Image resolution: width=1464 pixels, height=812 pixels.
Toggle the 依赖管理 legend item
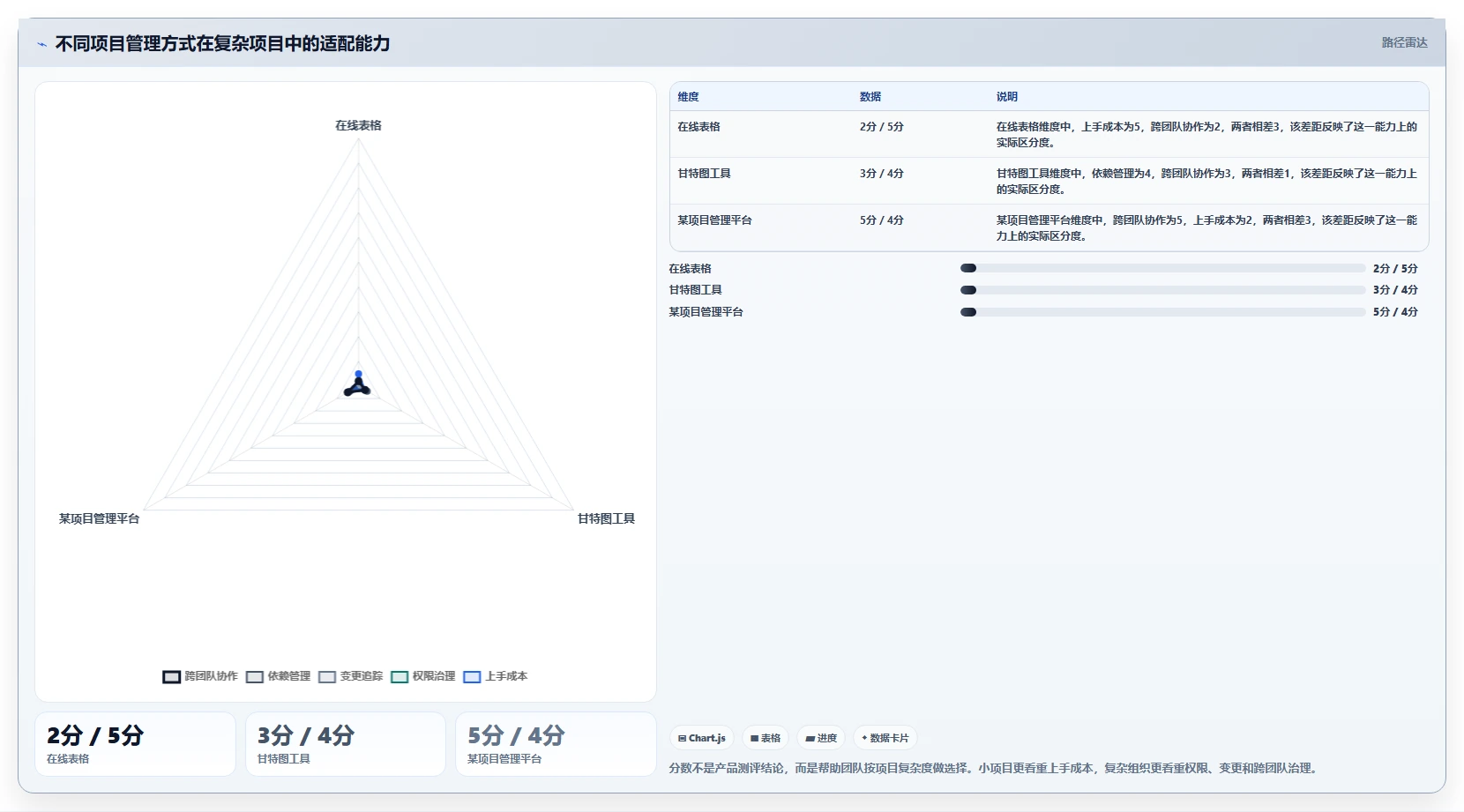point(279,676)
